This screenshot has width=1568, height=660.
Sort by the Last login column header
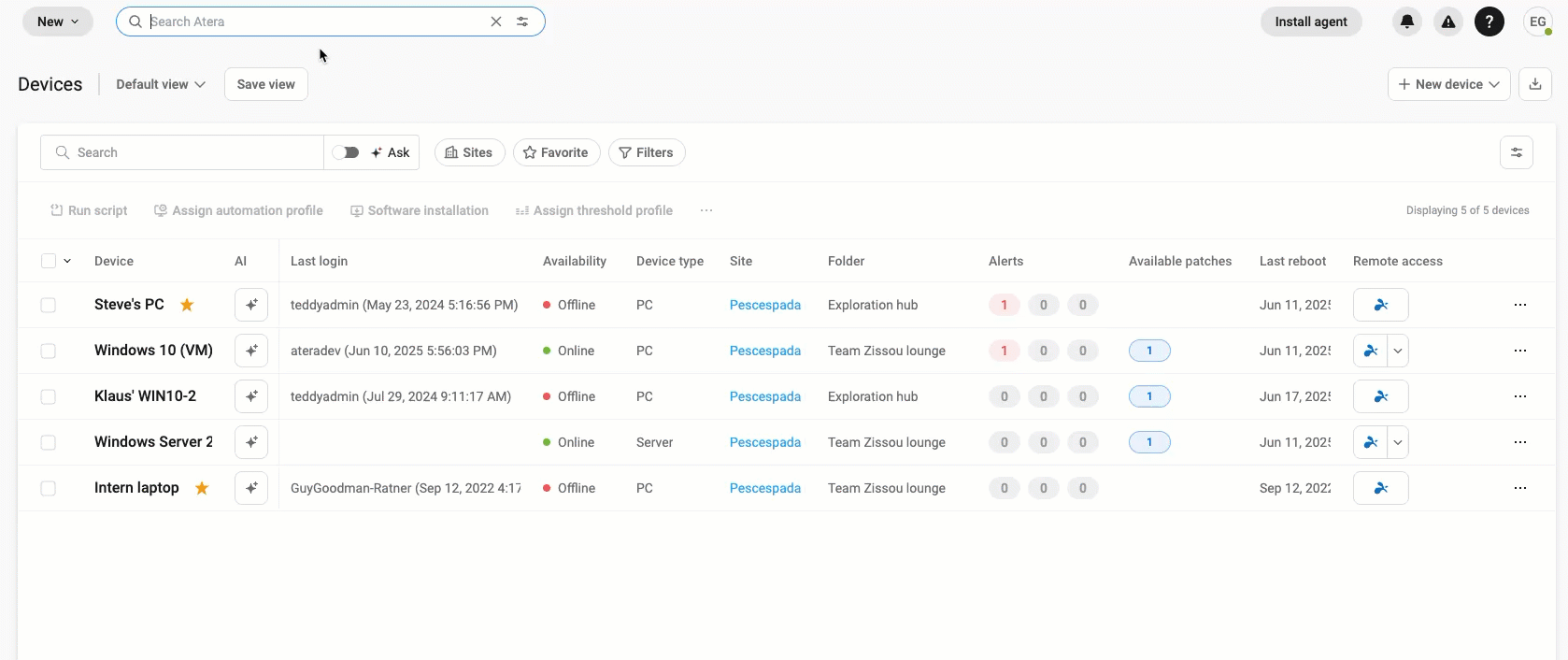tap(319, 261)
